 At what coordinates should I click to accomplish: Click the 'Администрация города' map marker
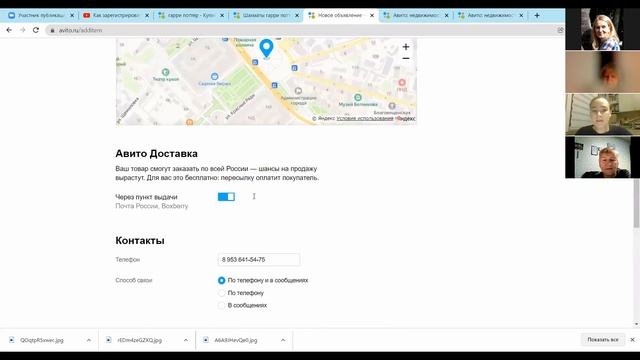[x=298, y=91]
